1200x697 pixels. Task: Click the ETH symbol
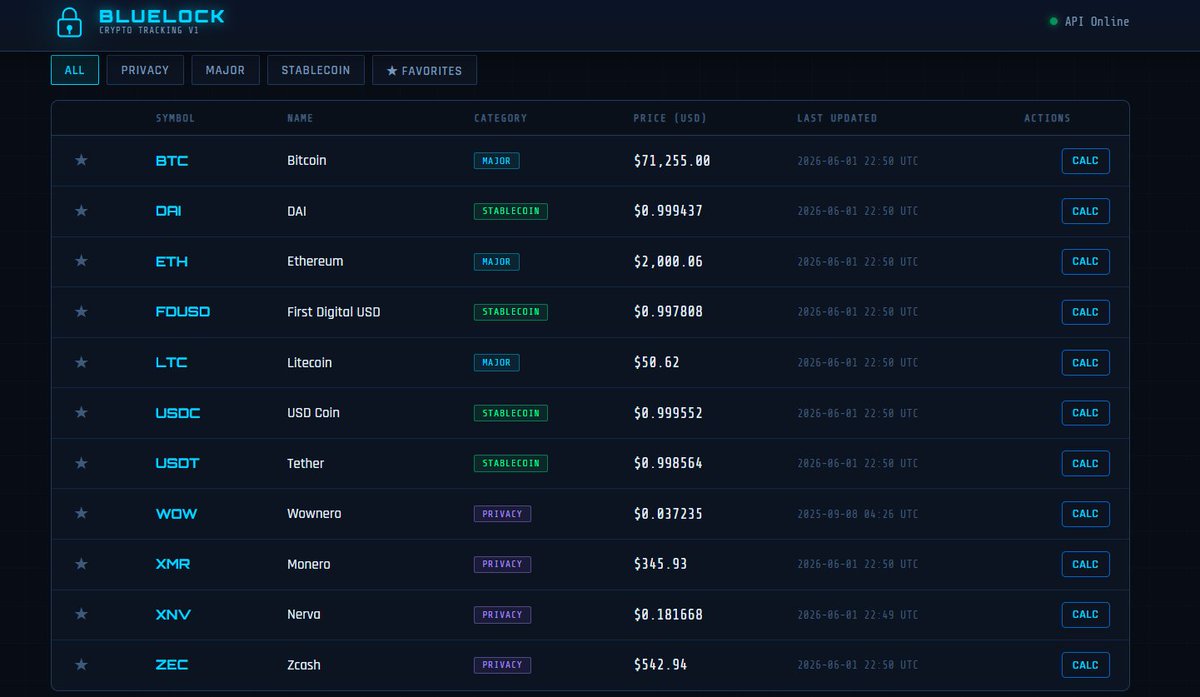pos(172,261)
